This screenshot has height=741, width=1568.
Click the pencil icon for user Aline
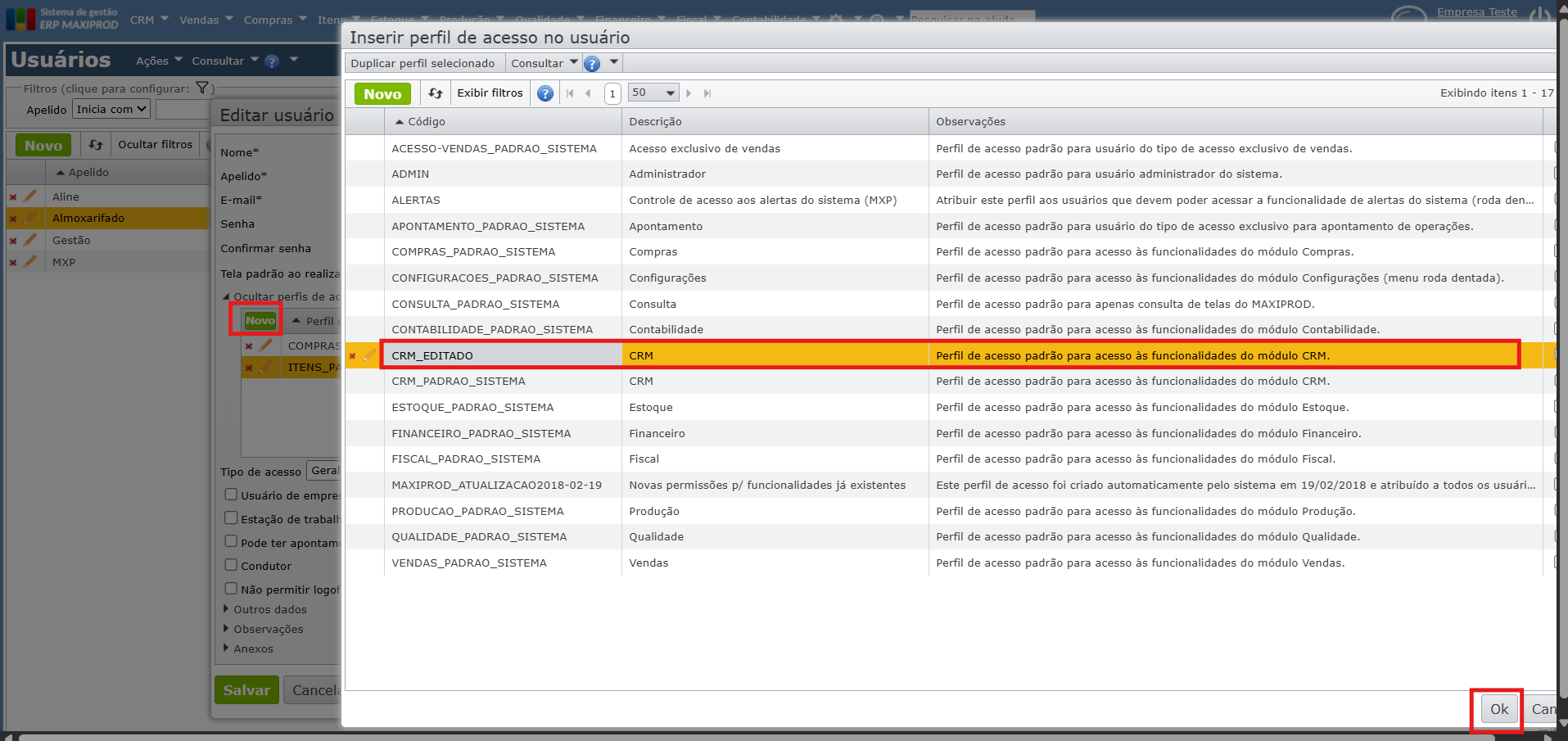click(x=30, y=197)
